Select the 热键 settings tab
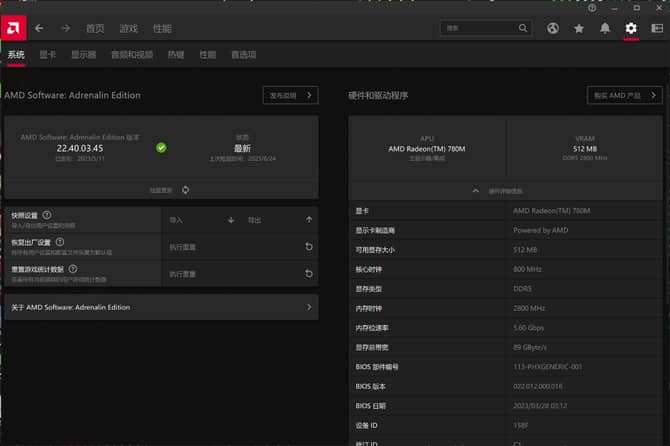The height and width of the screenshot is (446, 670). [176, 55]
